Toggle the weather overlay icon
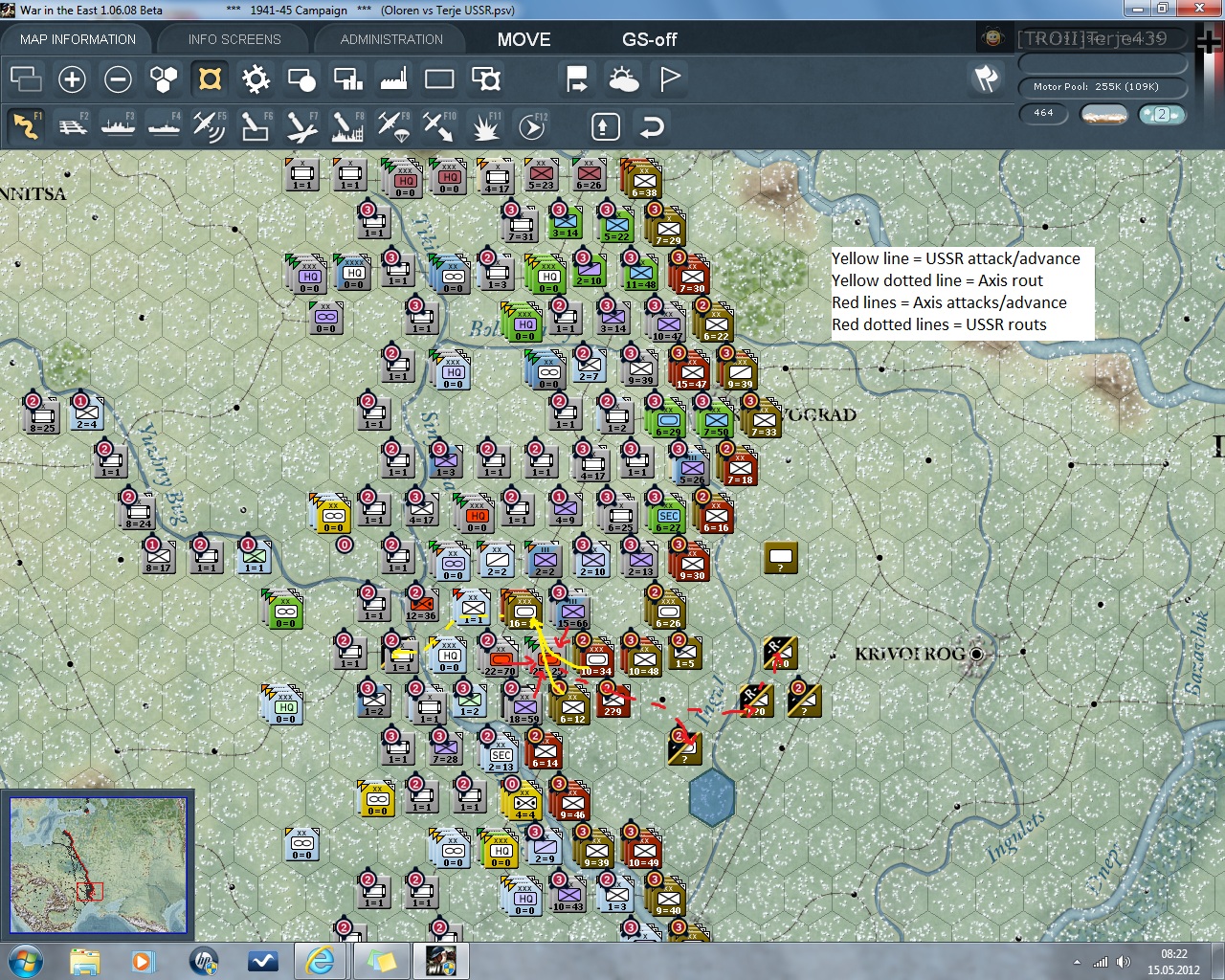 pyautogui.click(x=624, y=79)
